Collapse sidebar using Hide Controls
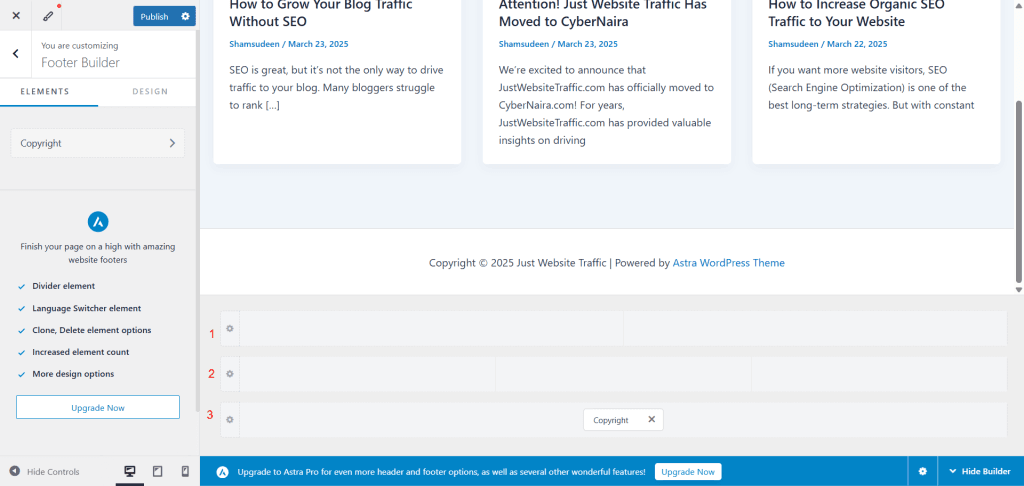 45,471
